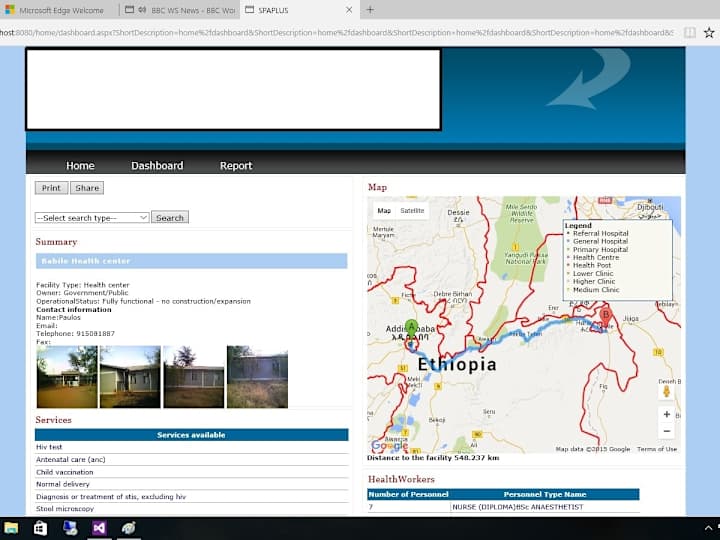The height and width of the screenshot is (540, 720).
Task: Click the red marker B on map
Action: [x=606, y=317]
